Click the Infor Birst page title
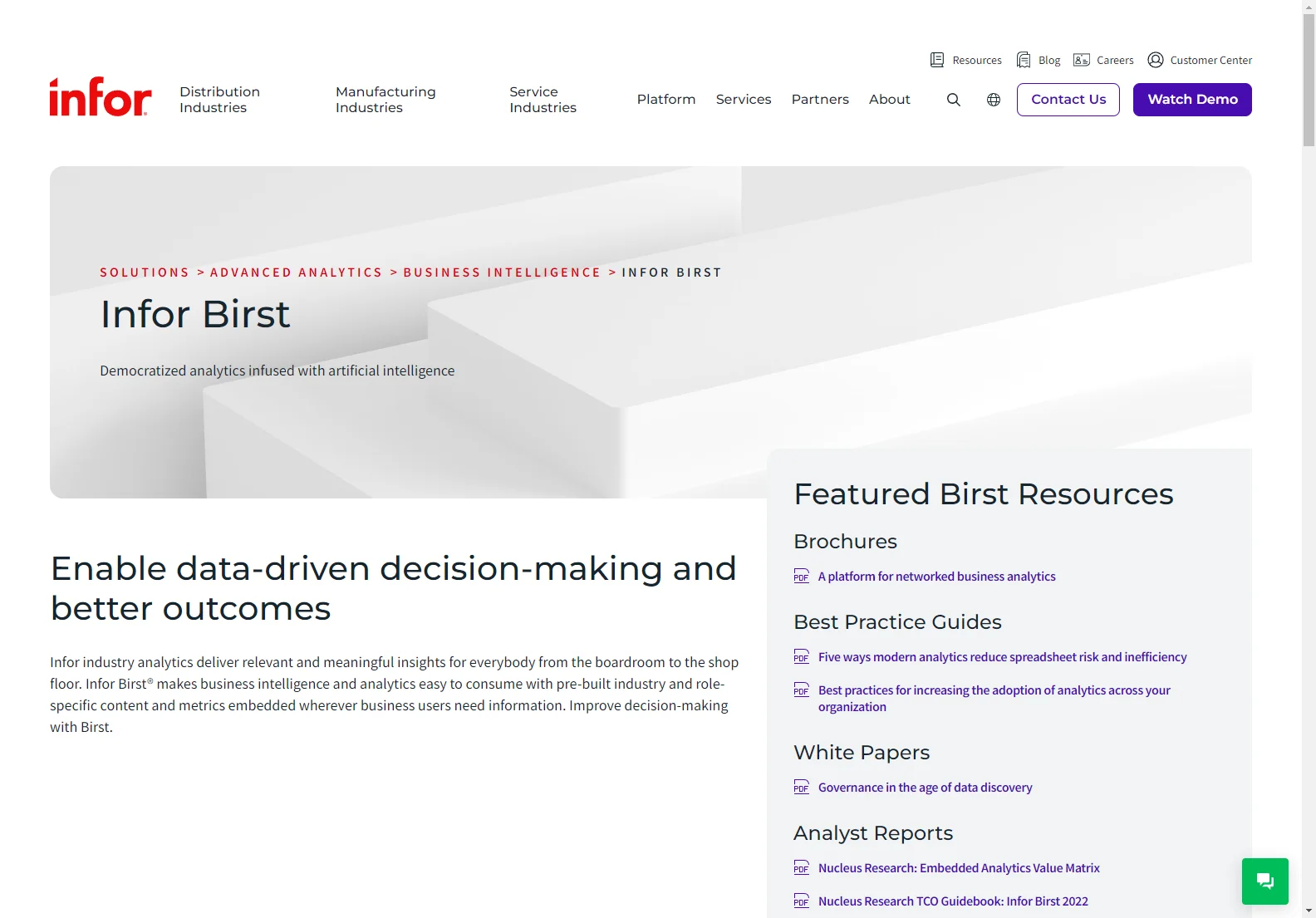The width and height of the screenshot is (1316, 918). (x=195, y=315)
